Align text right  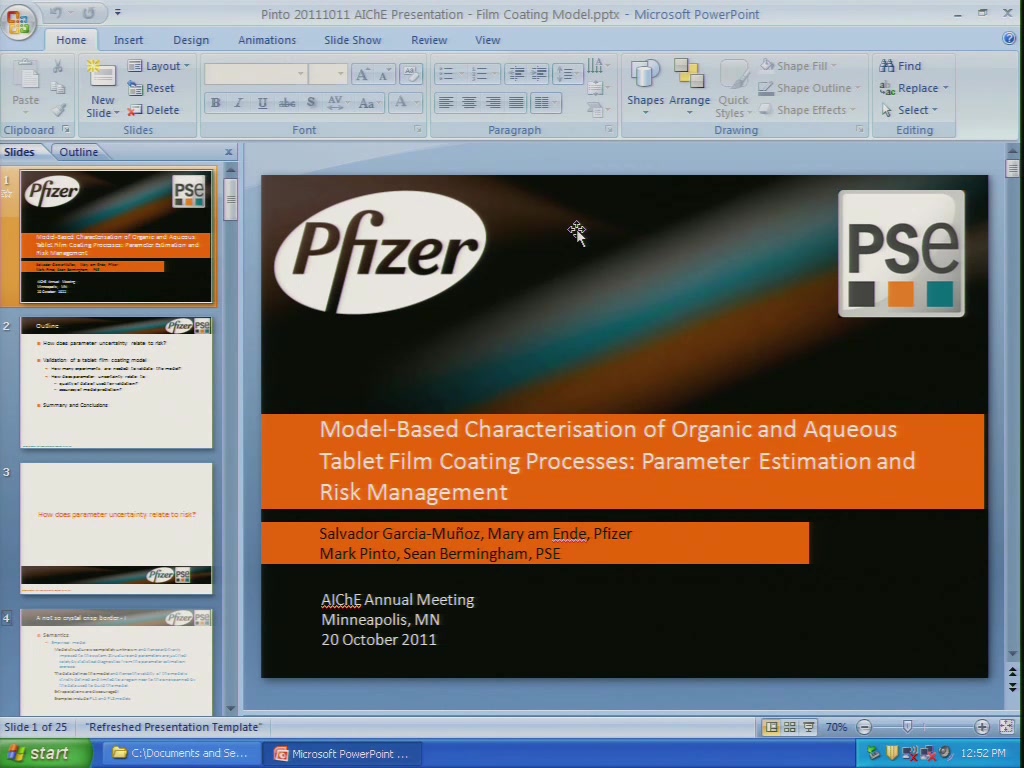pos(492,103)
